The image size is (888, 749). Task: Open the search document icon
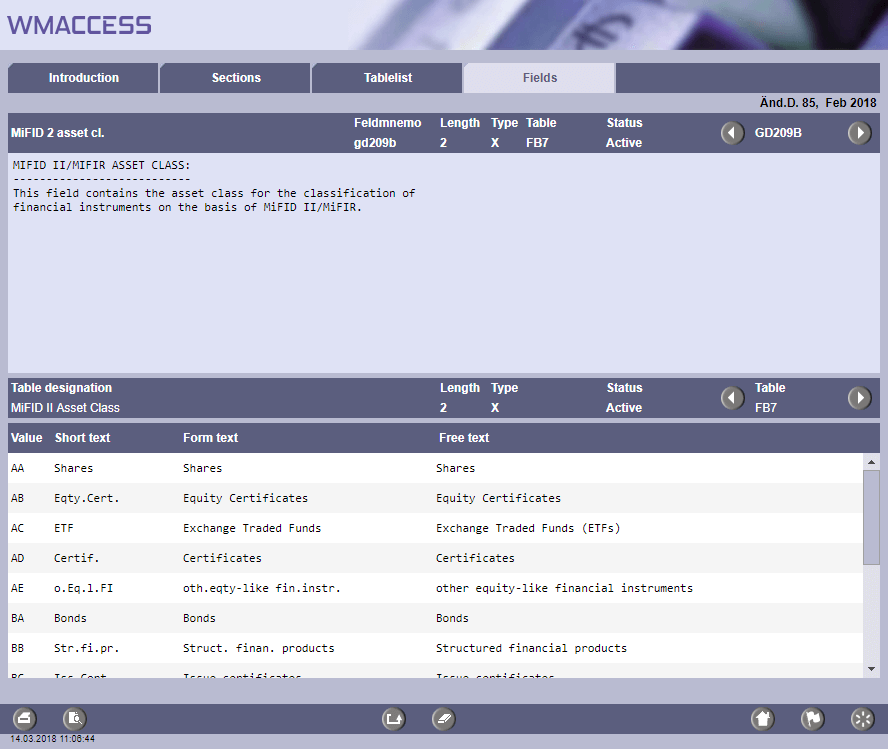click(75, 718)
